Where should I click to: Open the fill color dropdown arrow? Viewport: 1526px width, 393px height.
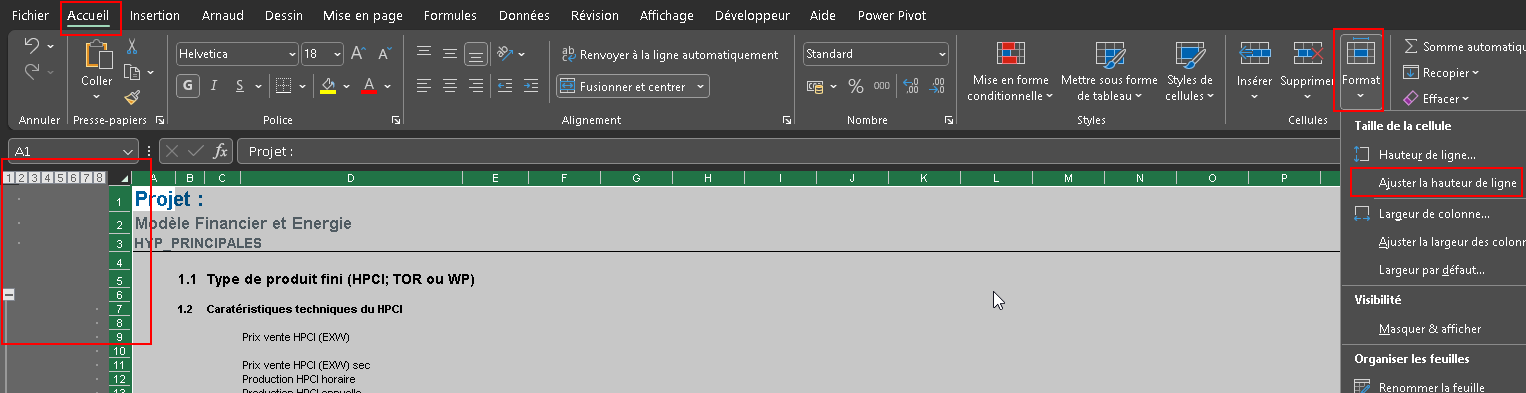point(345,86)
